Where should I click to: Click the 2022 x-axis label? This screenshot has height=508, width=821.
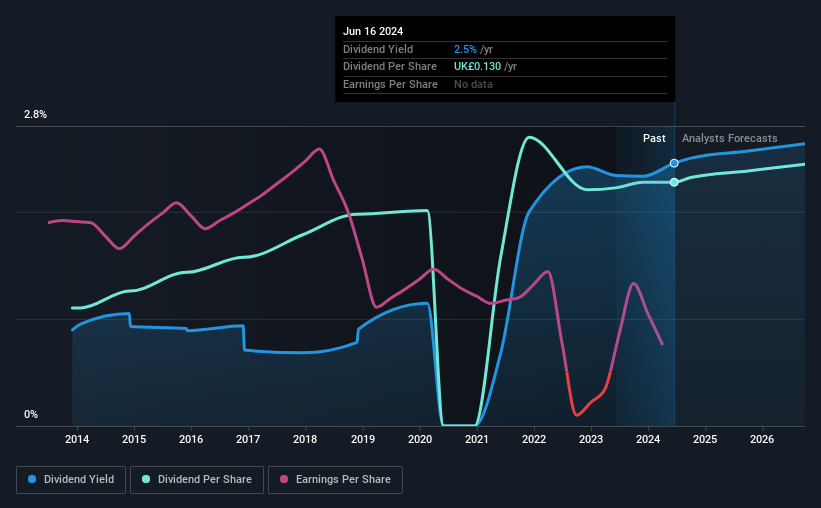point(534,439)
